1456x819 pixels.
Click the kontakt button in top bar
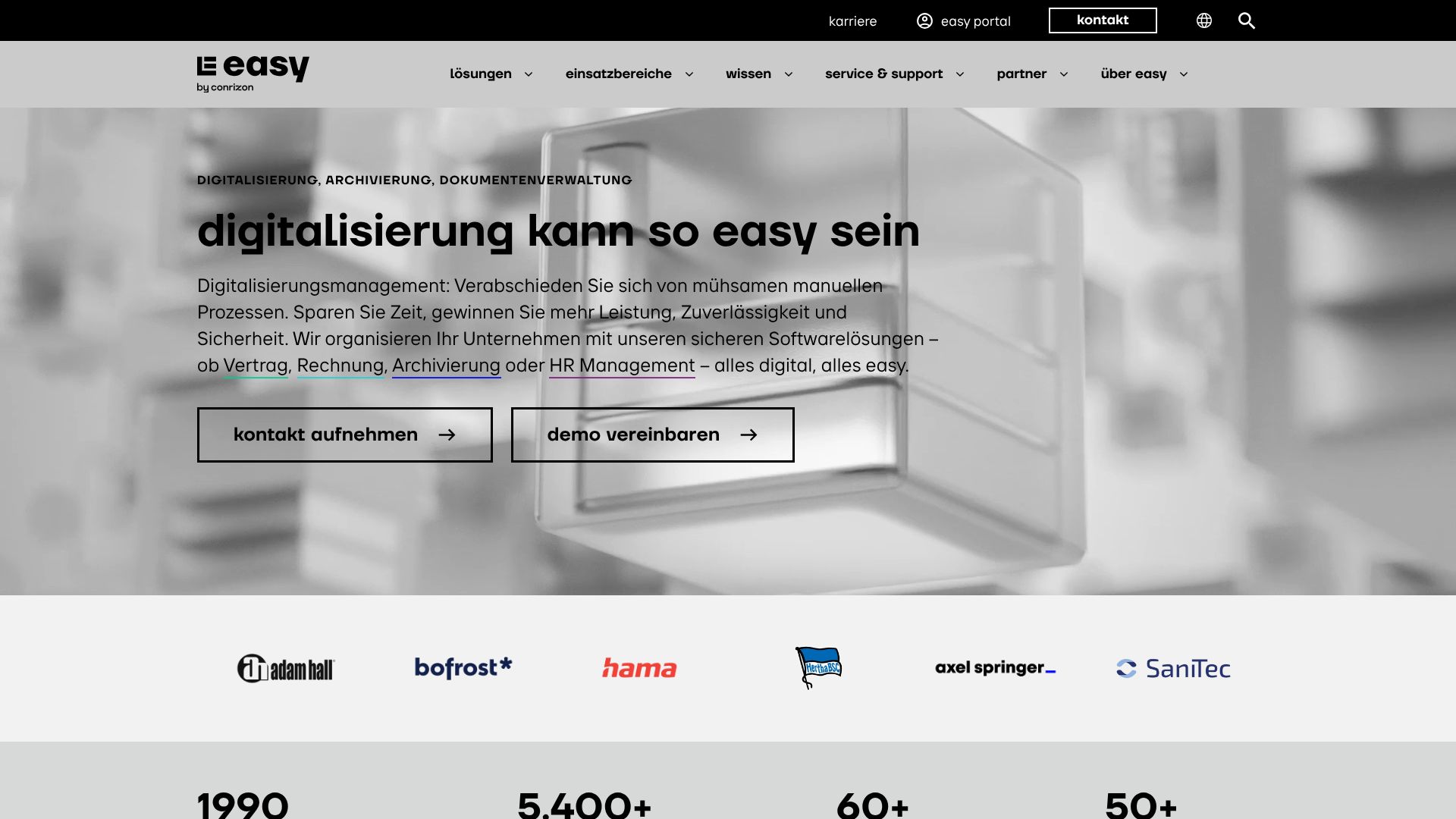[1102, 20]
